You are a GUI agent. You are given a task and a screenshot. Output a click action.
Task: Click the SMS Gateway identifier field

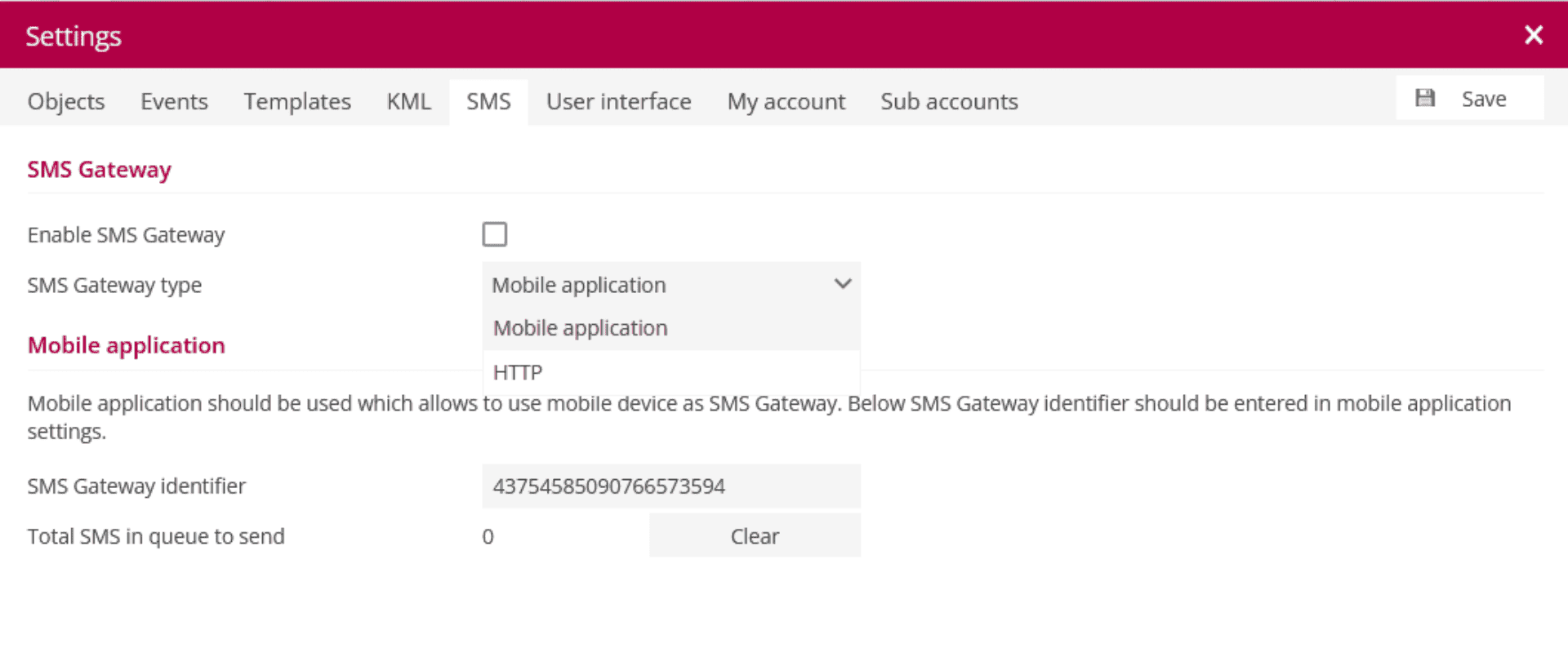click(670, 486)
